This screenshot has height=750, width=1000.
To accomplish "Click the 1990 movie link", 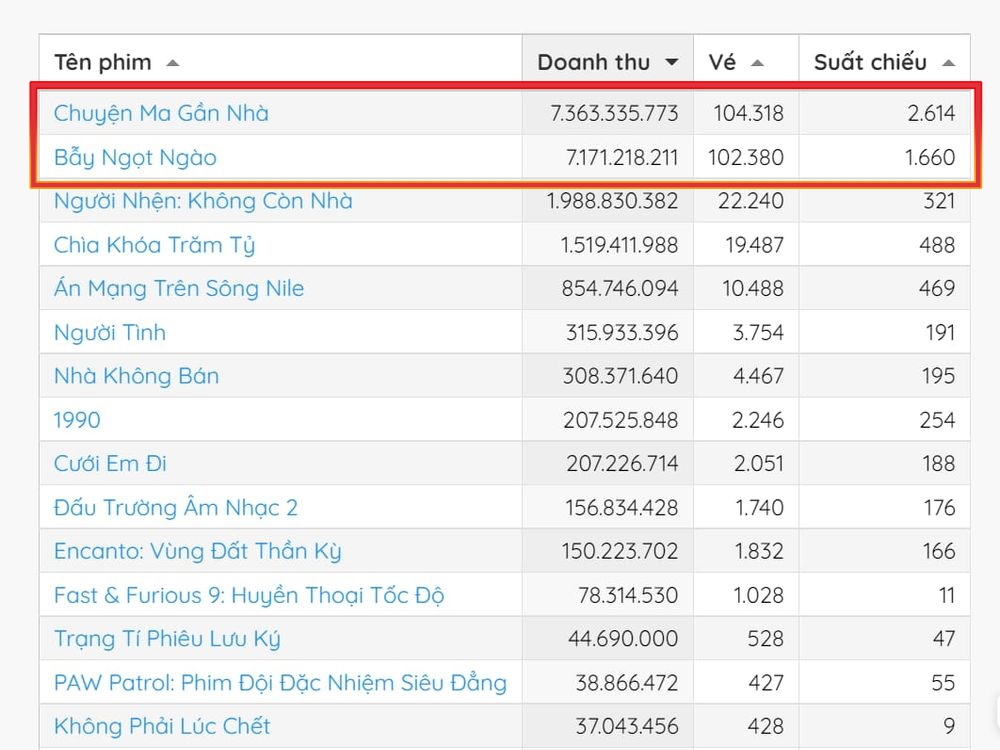I will tap(77, 420).
